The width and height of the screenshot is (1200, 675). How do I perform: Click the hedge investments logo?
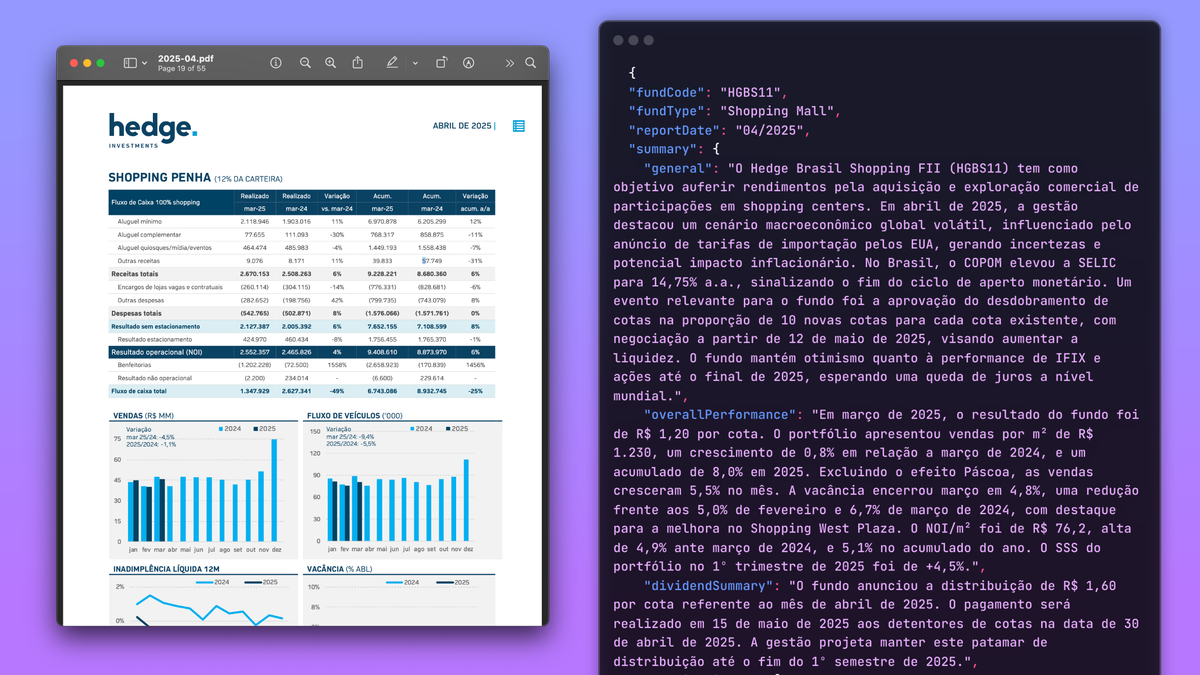(153, 131)
